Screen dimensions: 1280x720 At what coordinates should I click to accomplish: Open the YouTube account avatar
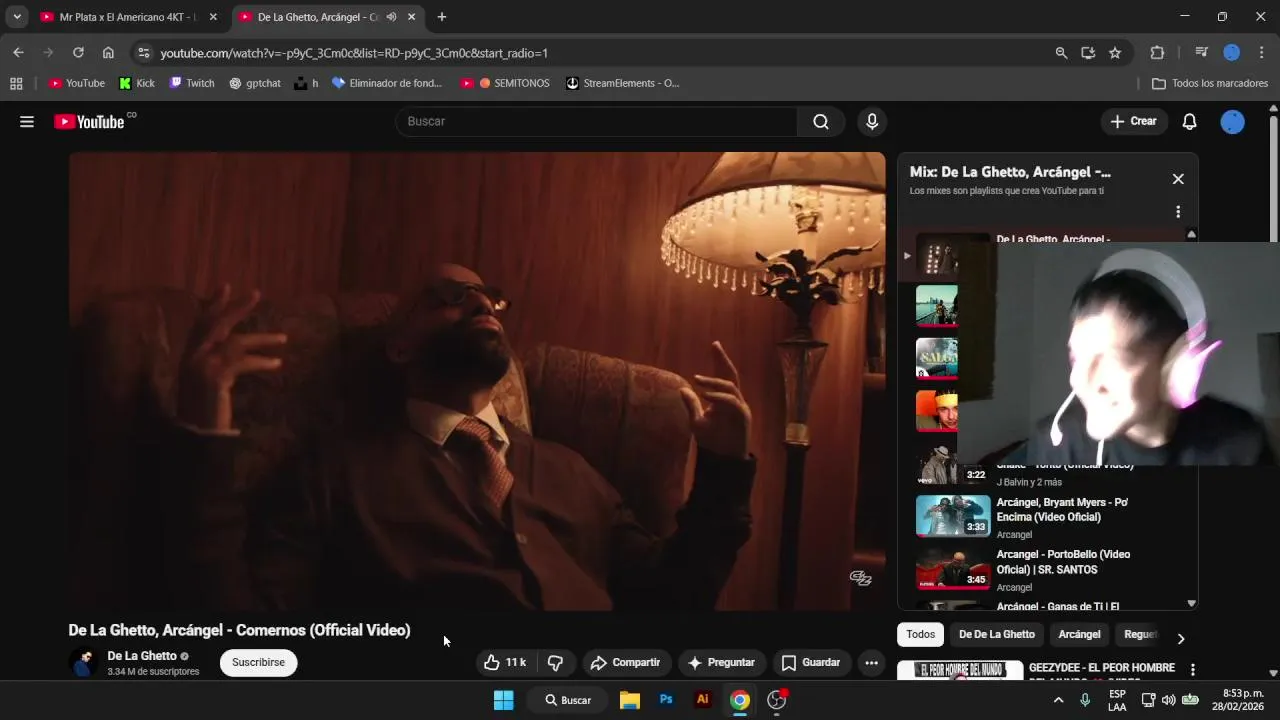tap(1232, 121)
